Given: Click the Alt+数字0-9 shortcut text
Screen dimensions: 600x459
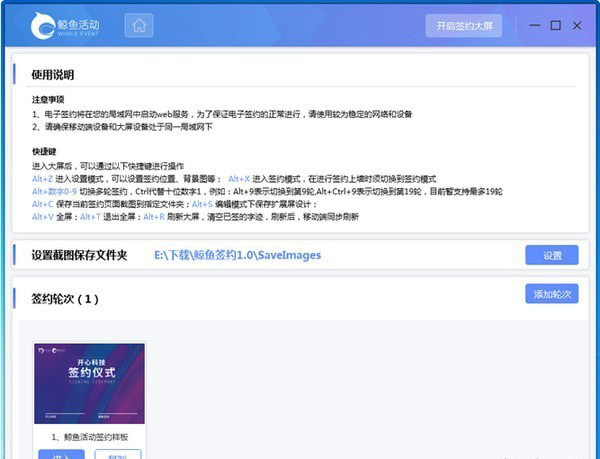Looking at the screenshot, I should tap(54, 191).
